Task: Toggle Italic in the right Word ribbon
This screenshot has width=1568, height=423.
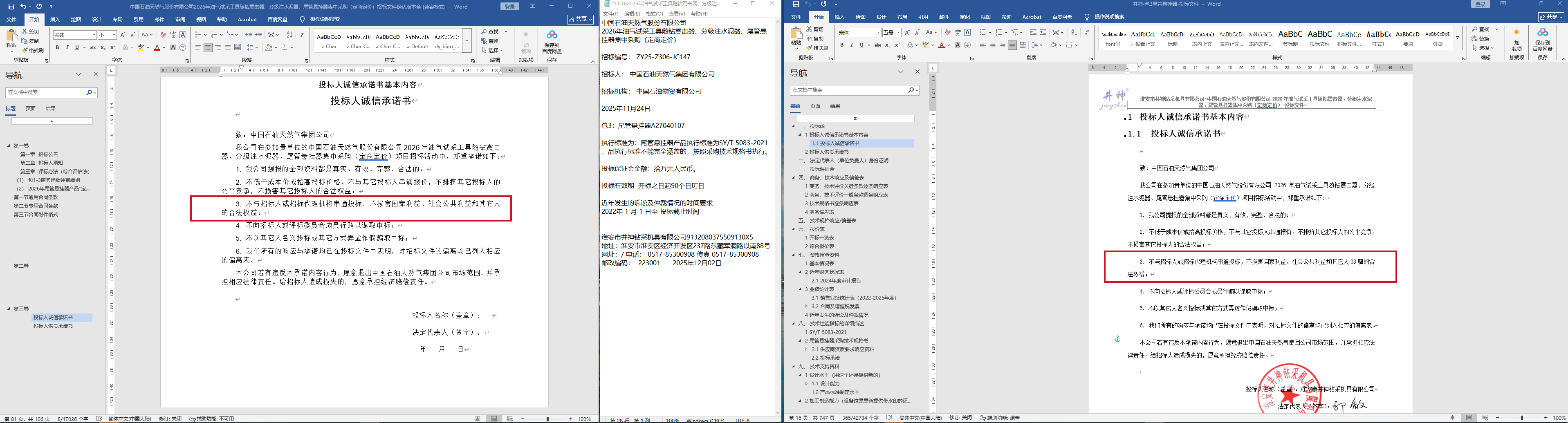Action: click(x=852, y=45)
